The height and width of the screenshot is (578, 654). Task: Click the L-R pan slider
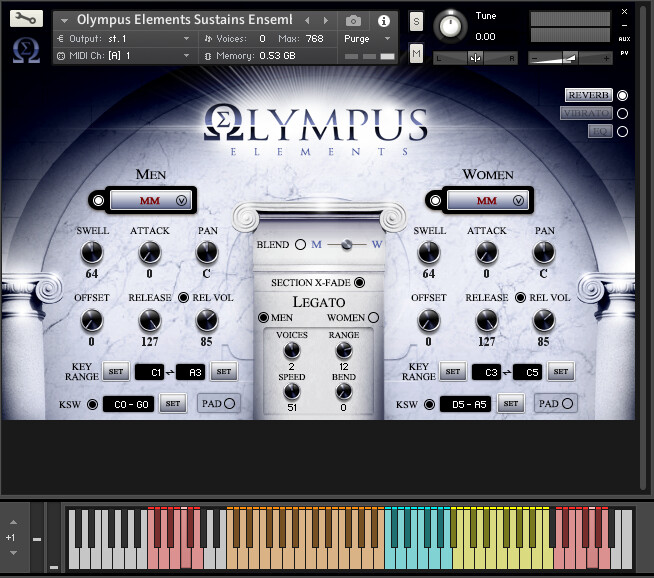pyautogui.click(x=475, y=58)
